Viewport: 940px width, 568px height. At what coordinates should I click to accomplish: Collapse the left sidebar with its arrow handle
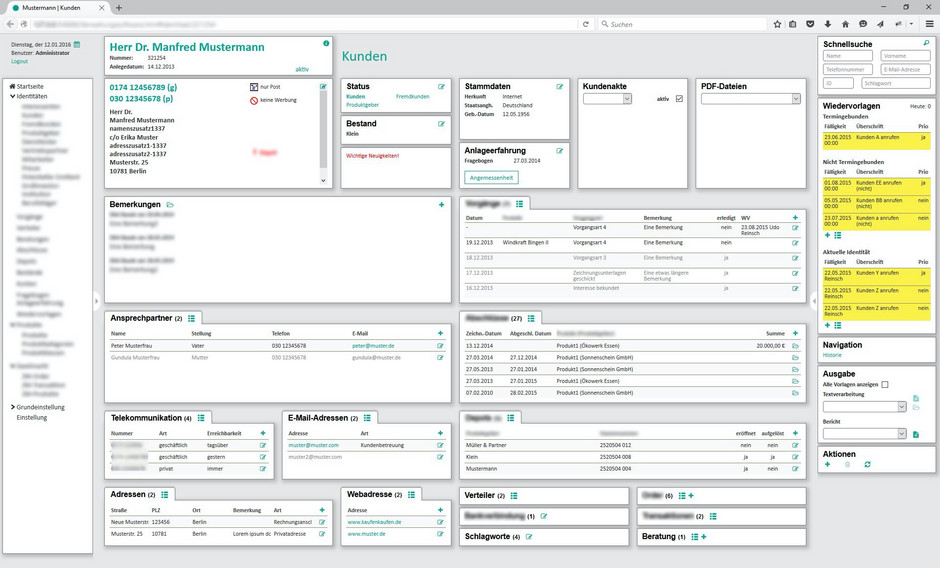click(96, 301)
